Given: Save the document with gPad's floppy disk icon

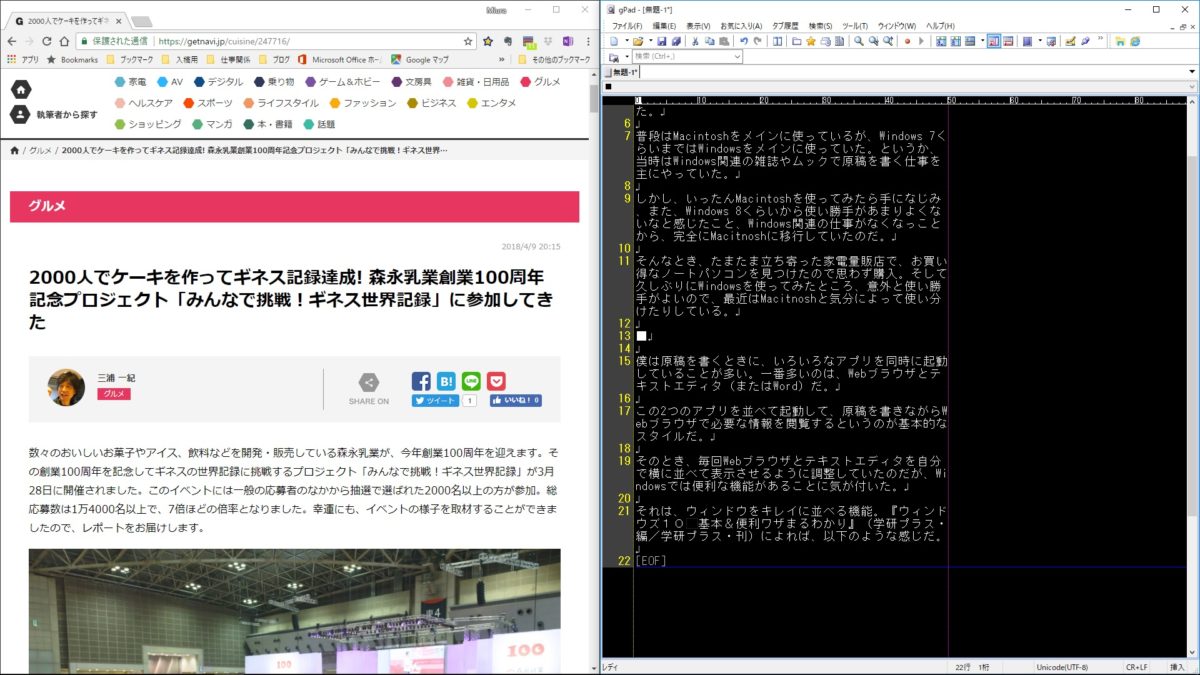Looking at the screenshot, I should click(662, 41).
